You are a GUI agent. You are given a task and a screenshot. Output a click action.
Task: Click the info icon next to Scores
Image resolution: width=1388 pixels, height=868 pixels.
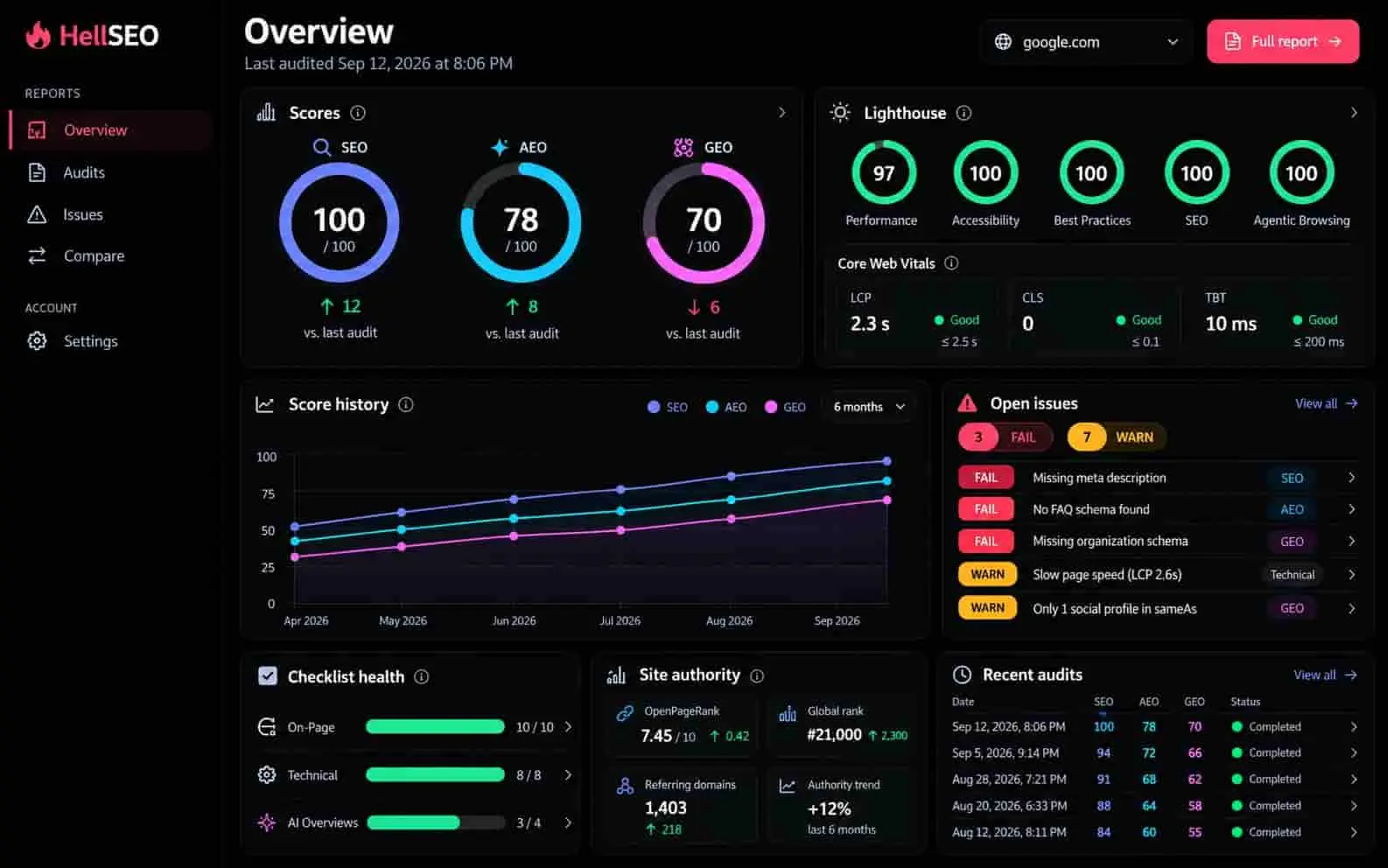coord(358,113)
